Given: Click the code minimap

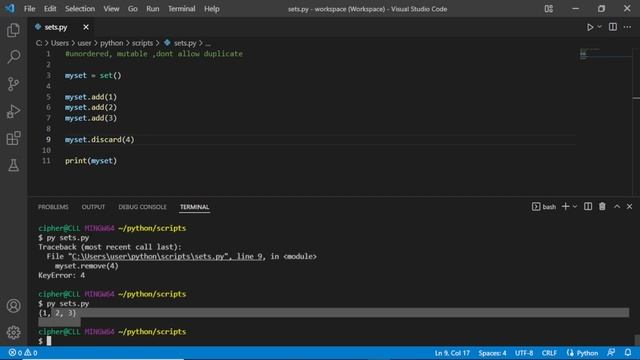Looking at the screenshot, I should tap(605, 53).
